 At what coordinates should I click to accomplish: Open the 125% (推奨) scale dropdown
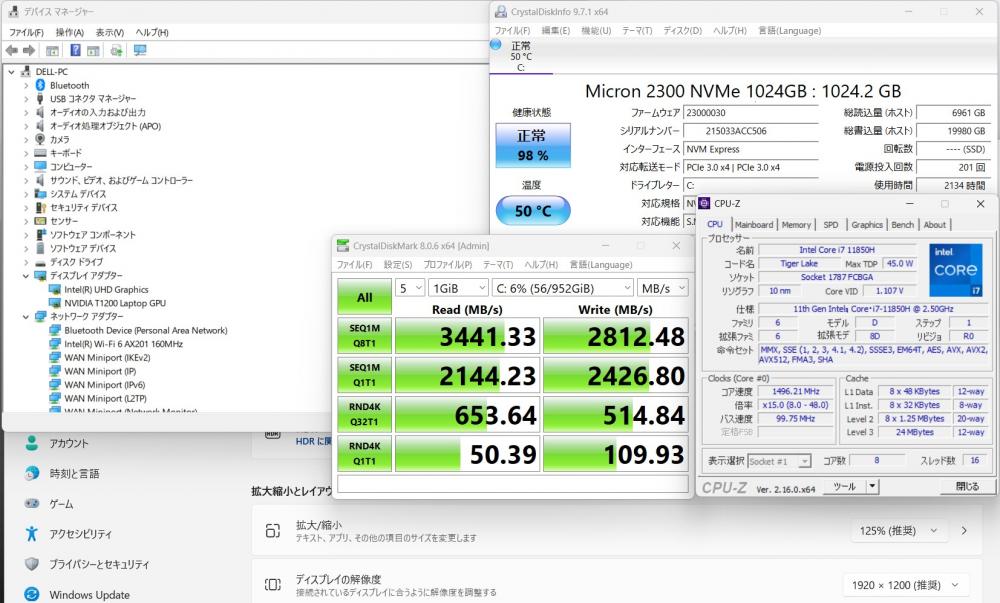[898, 530]
